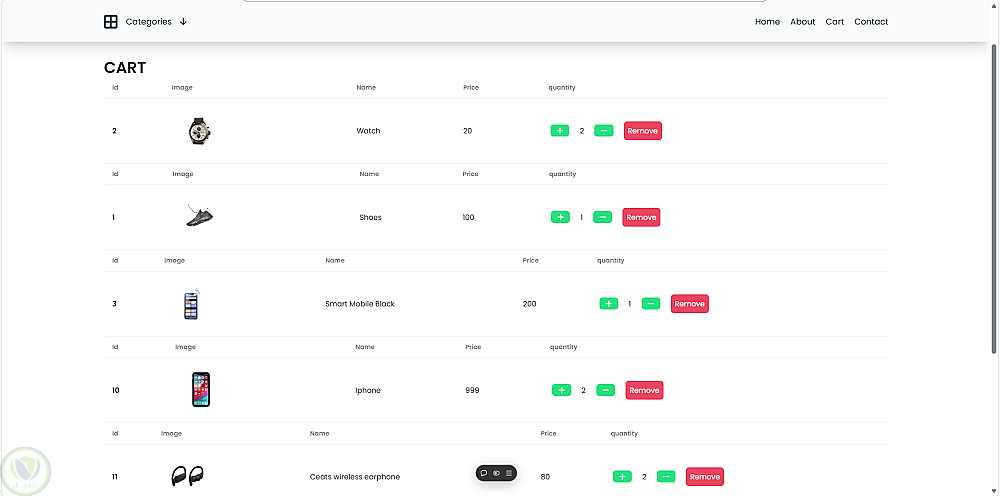
Task: Go to the Home page
Action: pos(767,22)
